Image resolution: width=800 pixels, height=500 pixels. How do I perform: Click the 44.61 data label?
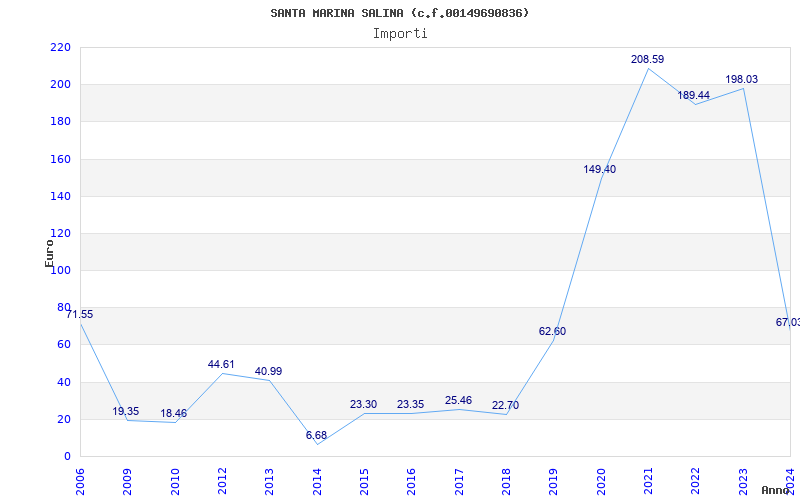pos(221,364)
